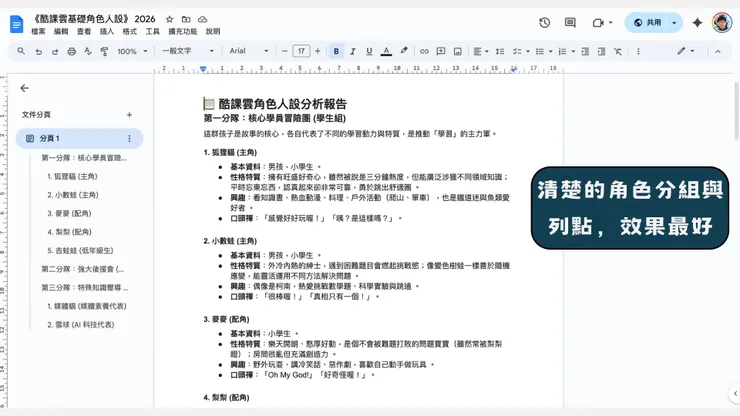
Task: Open the comments history icon
Action: [x=570, y=23]
